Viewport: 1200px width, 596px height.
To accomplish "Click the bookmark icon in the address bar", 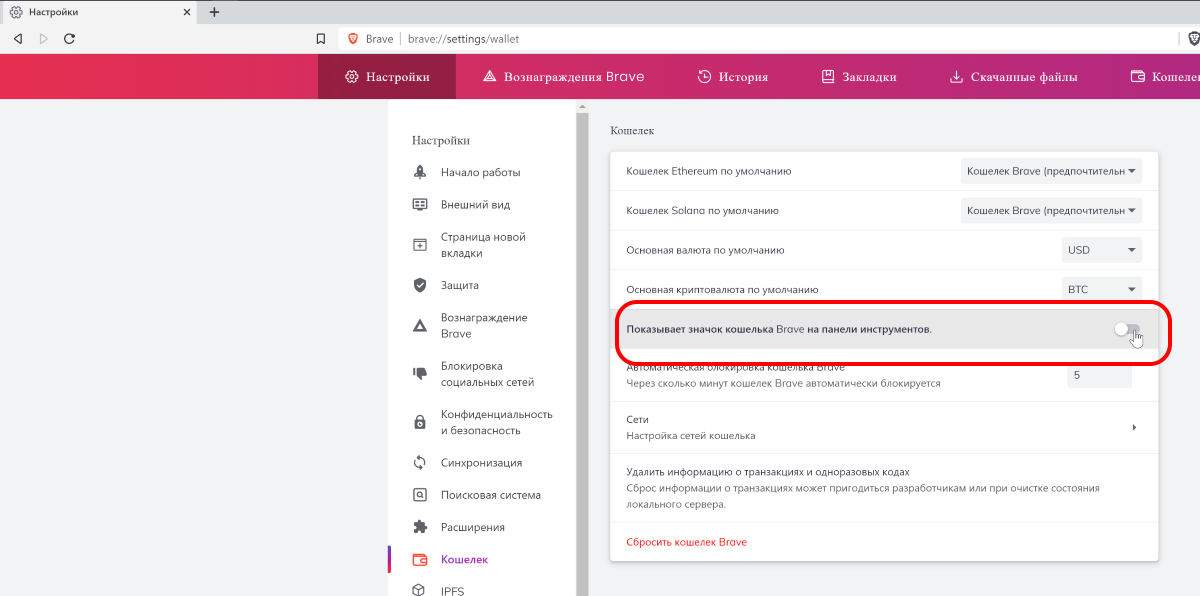I will pos(321,39).
